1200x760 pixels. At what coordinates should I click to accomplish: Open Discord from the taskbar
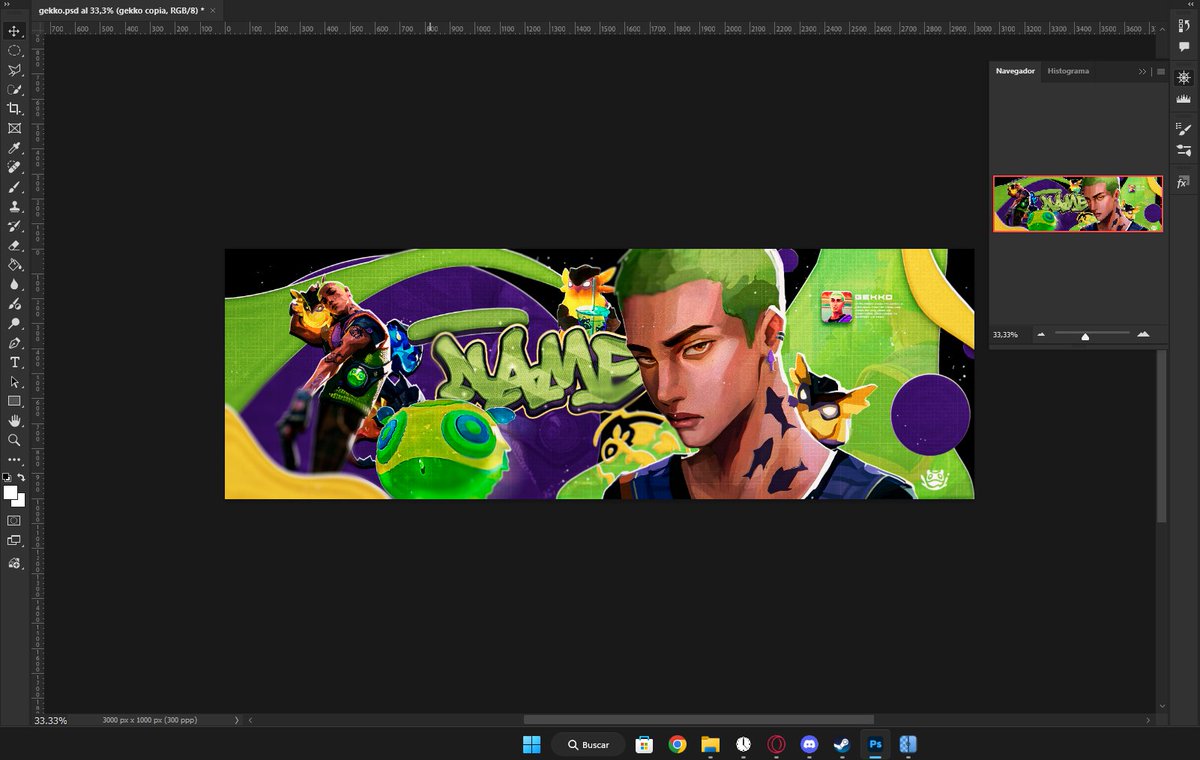(809, 744)
